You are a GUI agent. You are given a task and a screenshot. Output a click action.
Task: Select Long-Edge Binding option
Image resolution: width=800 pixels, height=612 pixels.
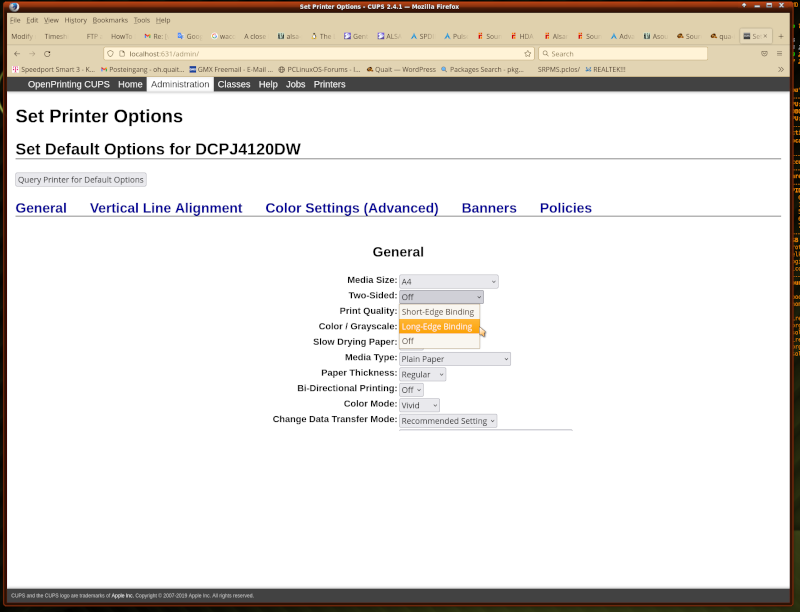(438, 326)
